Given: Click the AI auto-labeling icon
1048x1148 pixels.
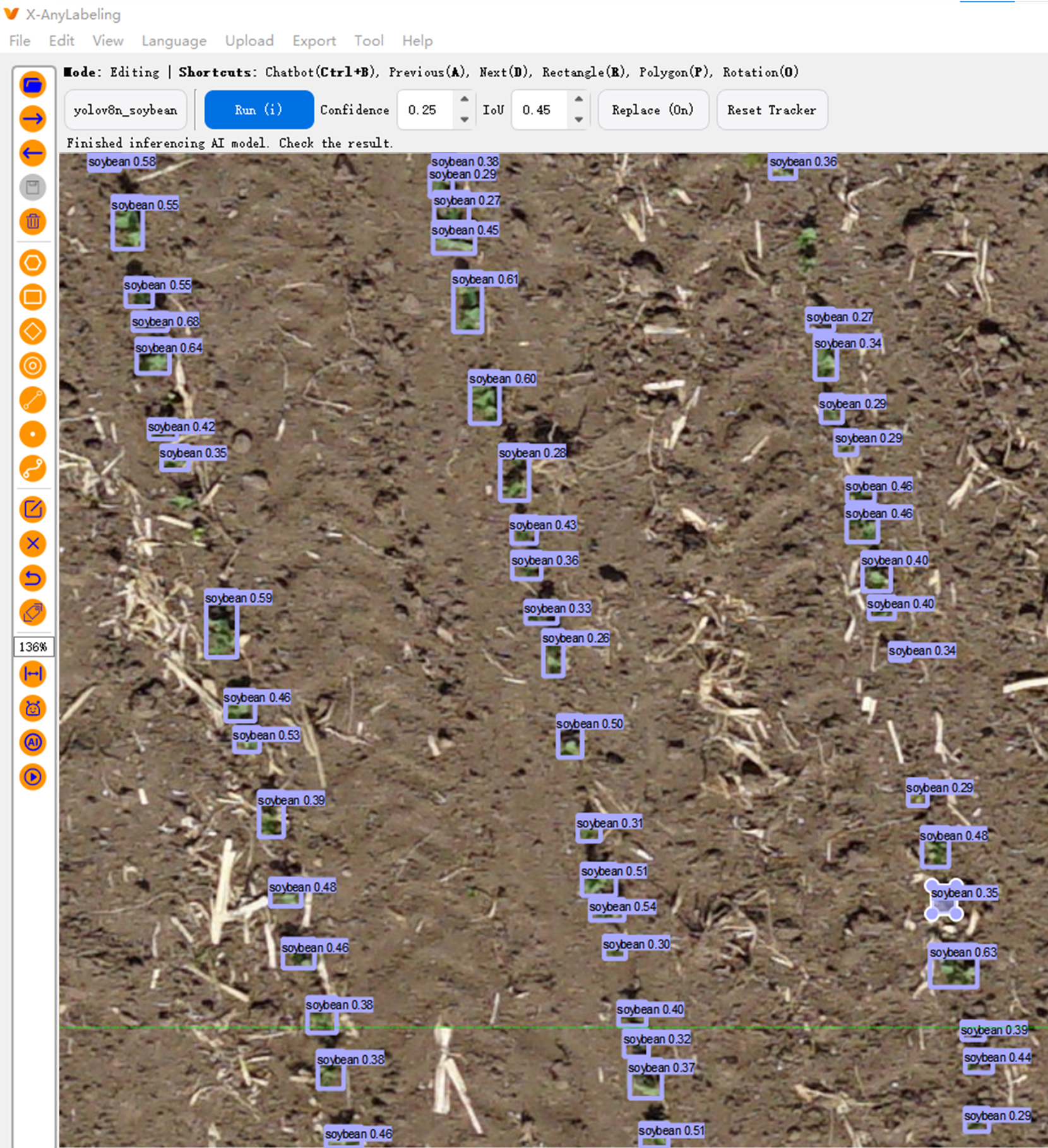Looking at the screenshot, I should 33,742.
